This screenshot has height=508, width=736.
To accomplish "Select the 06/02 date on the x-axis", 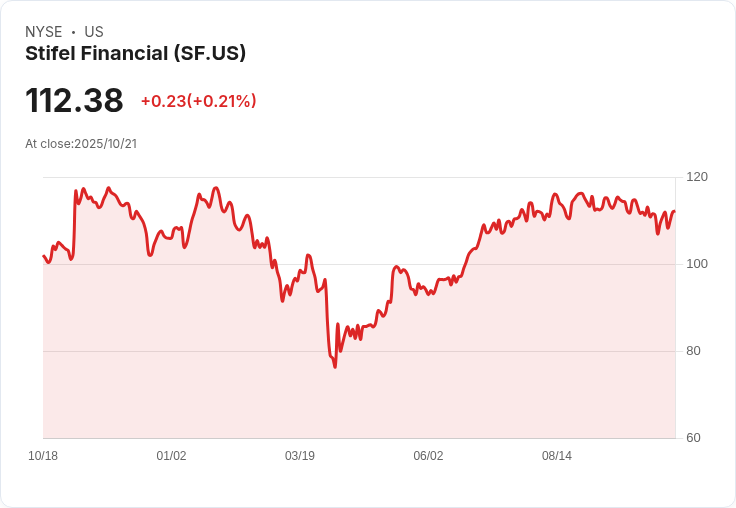I will click(x=428, y=456).
